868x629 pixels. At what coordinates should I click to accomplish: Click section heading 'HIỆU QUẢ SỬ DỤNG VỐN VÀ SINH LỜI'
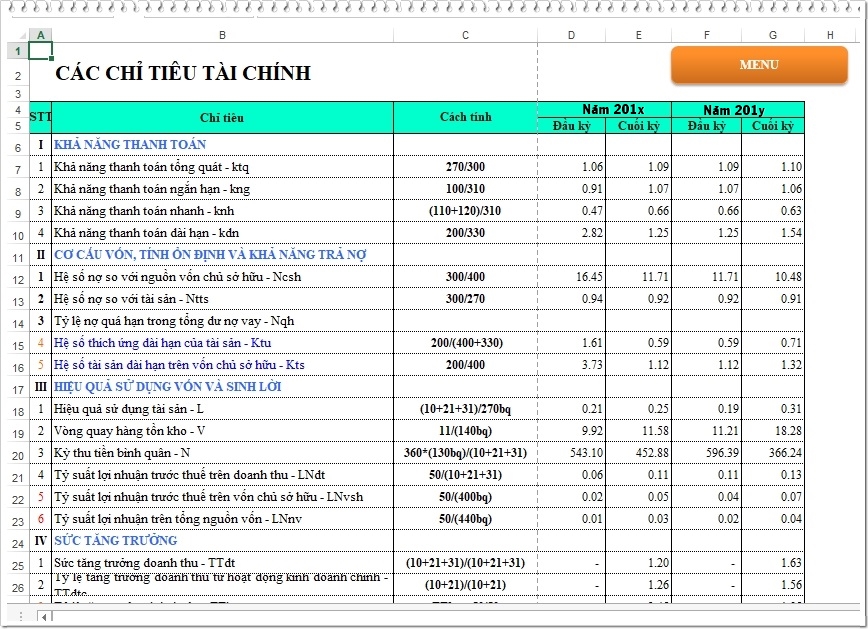(168, 386)
